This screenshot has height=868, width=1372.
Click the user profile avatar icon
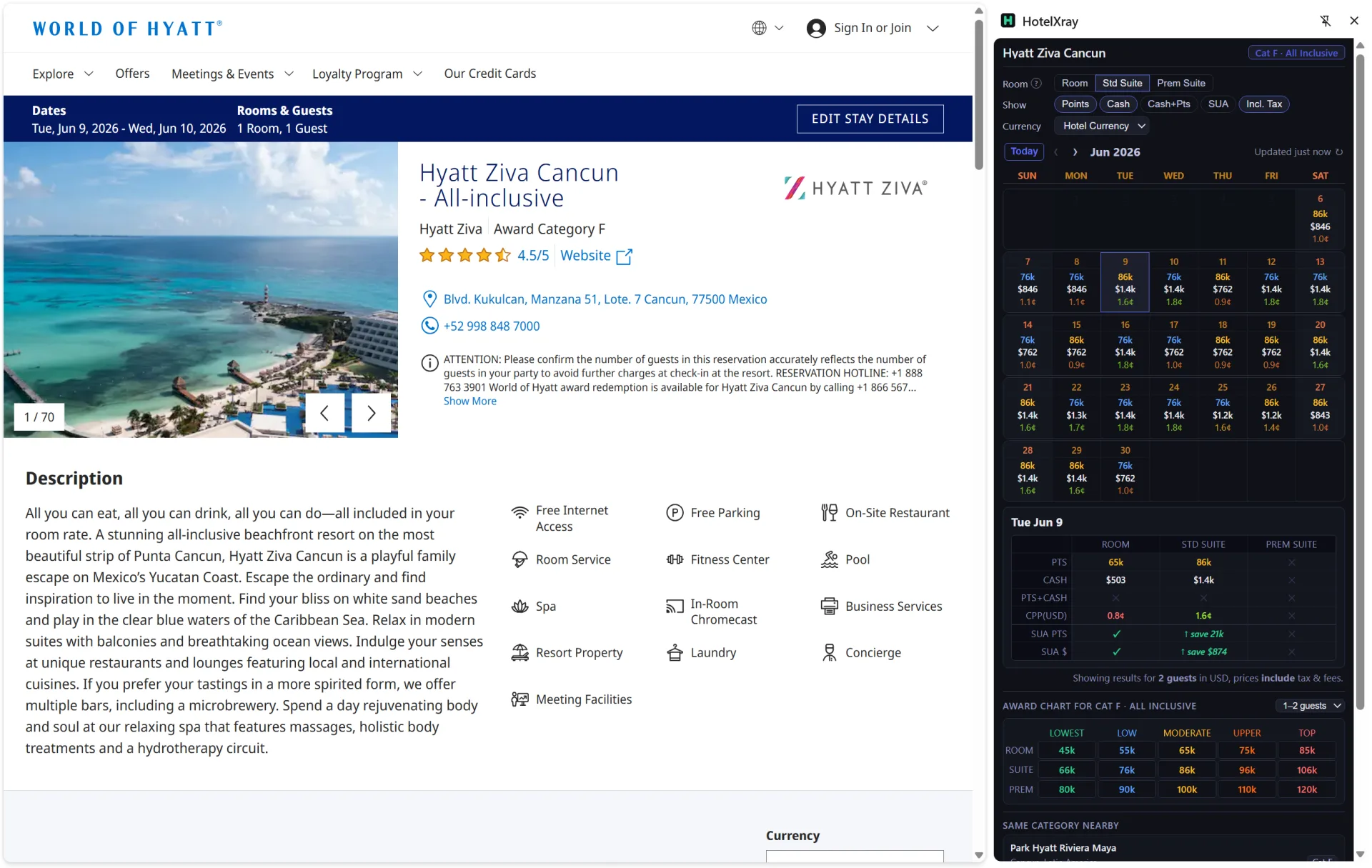[815, 28]
